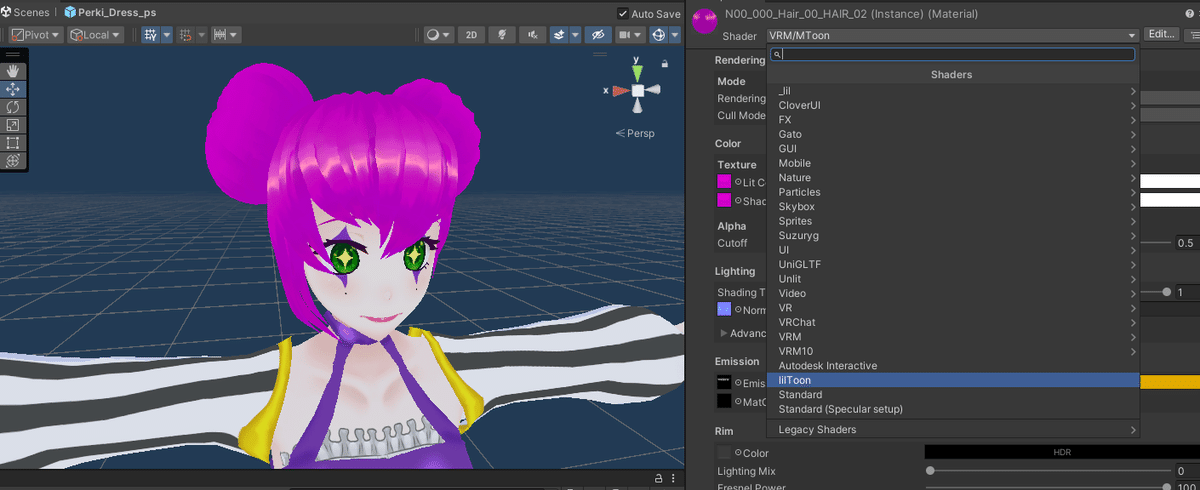This screenshot has width=1200, height=490.
Task: Click the Rim Color texture slot
Action: coord(724,453)
